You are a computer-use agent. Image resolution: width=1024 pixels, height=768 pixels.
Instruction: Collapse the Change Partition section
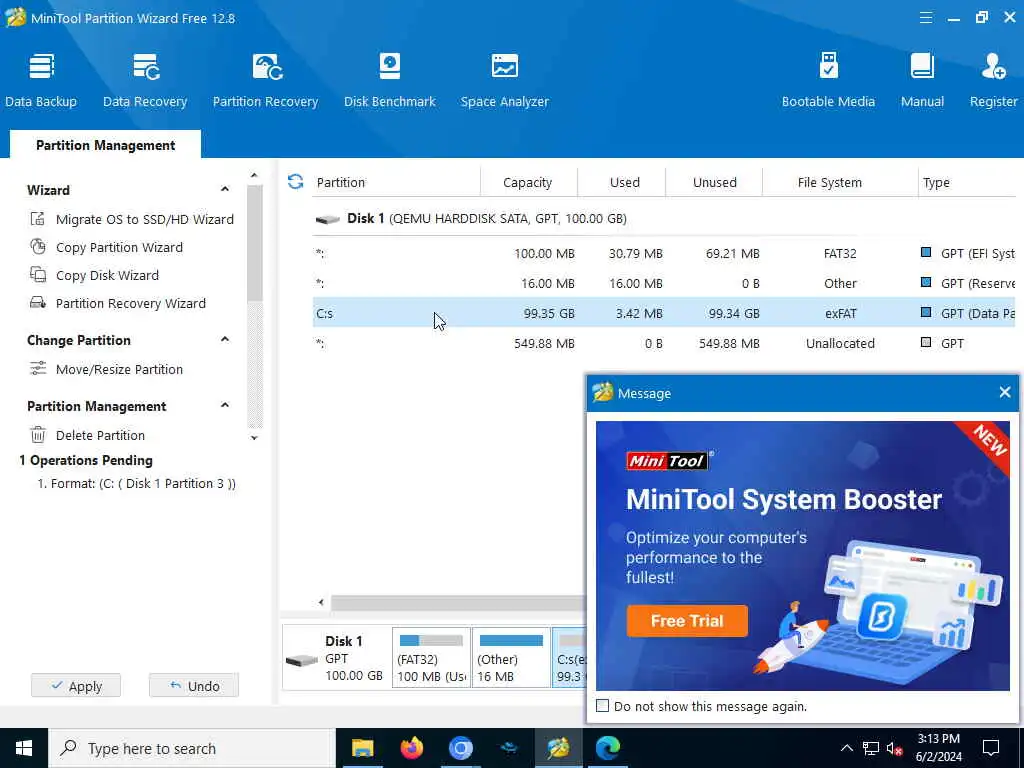click(225, 340)
